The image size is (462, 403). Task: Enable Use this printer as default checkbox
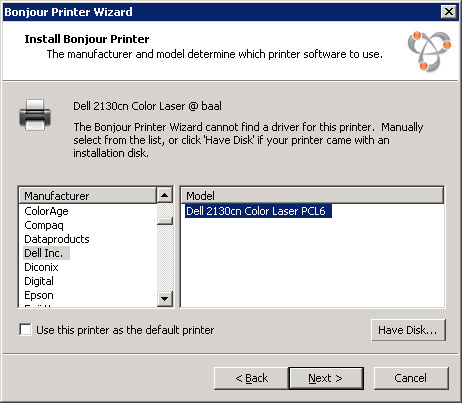coord(25,330)
